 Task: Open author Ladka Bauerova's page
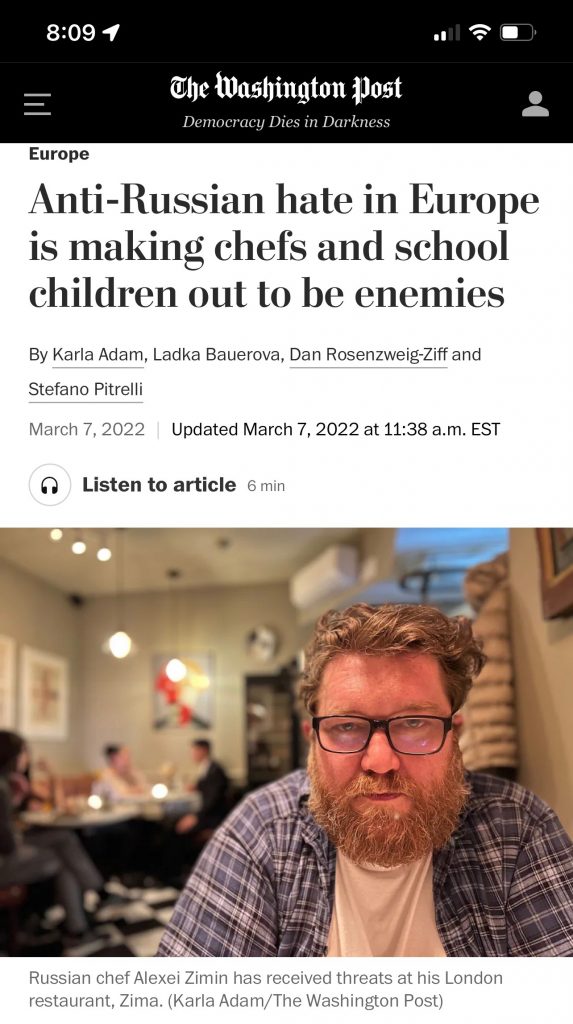218,355
